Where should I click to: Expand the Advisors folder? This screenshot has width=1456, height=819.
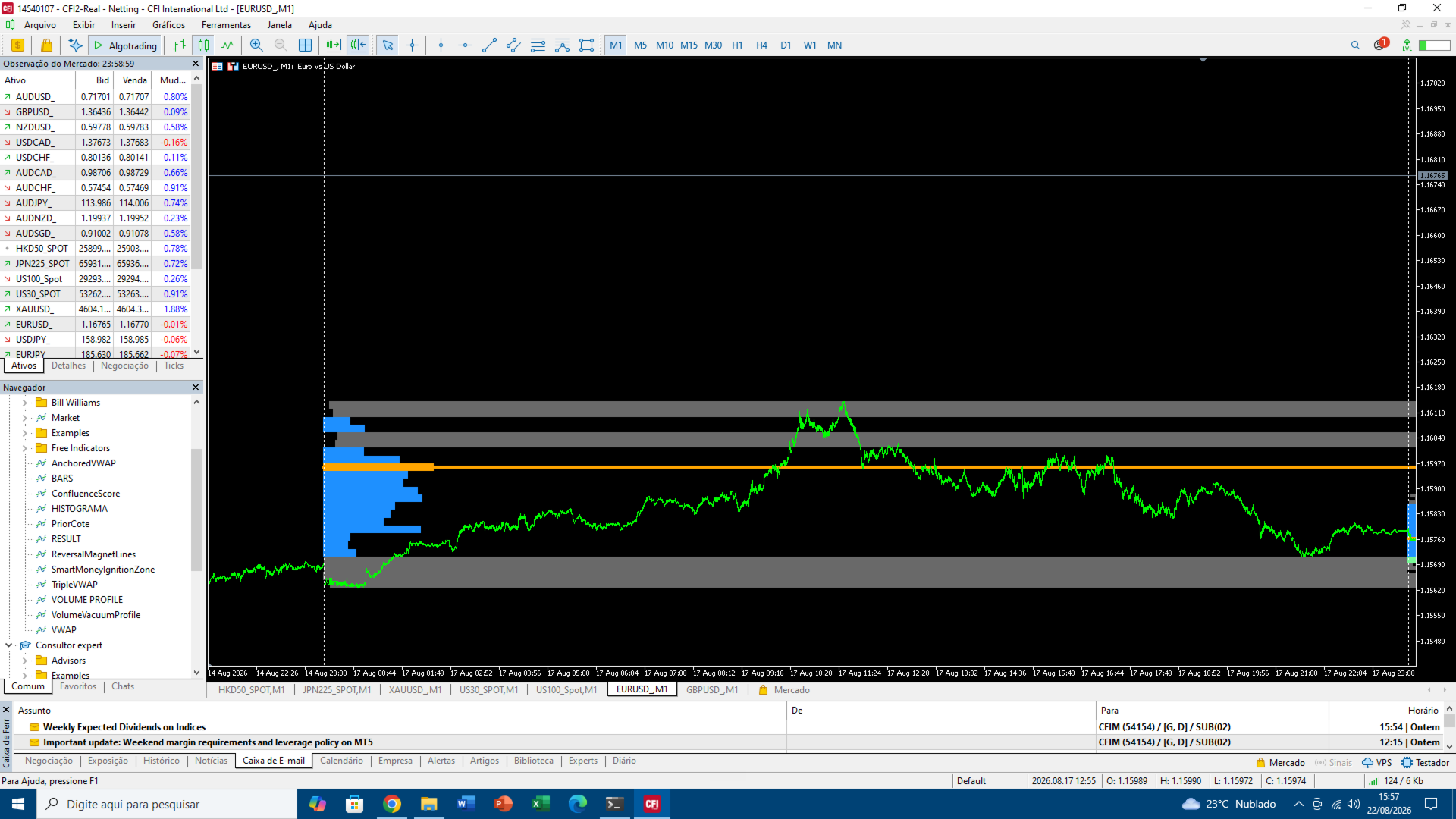point(24,661)
